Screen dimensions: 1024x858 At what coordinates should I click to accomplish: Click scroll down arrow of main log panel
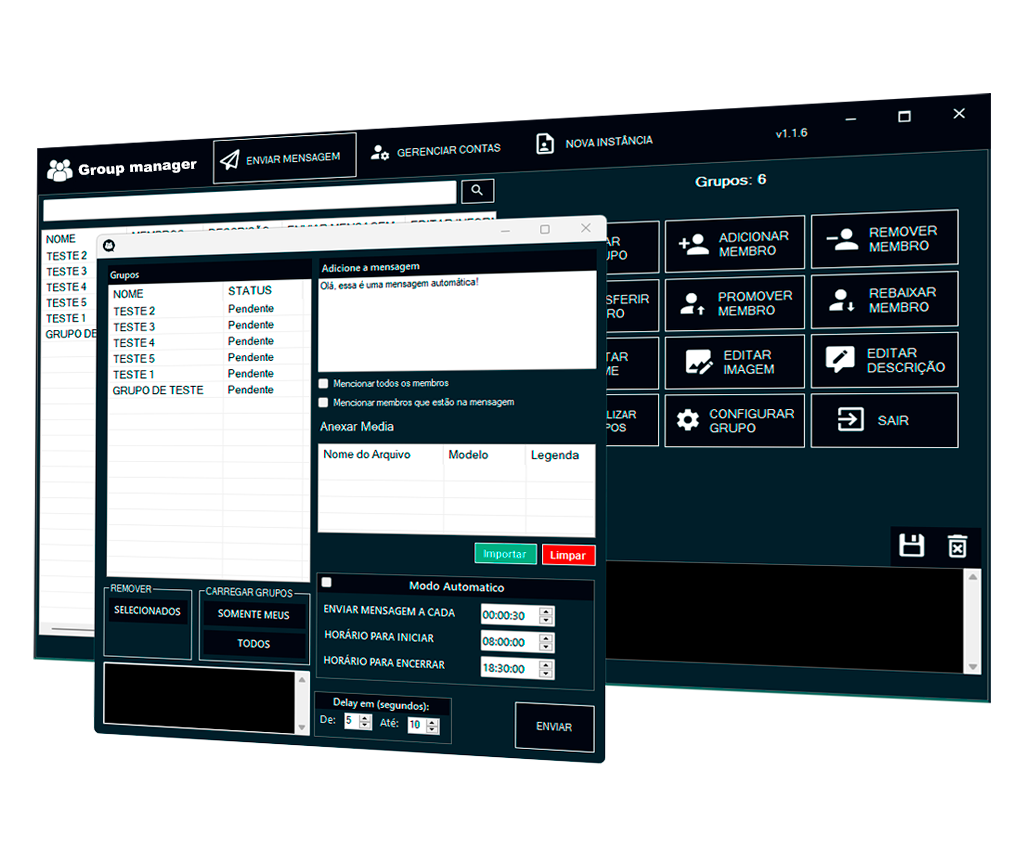[x=973, y=666]
